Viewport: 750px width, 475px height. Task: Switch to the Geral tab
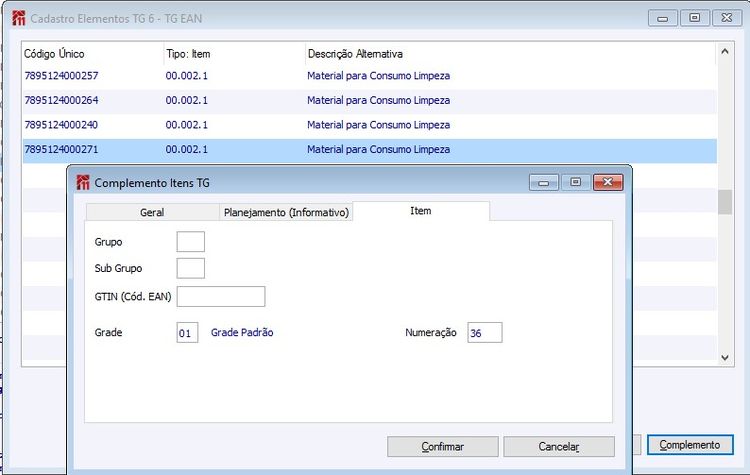click(x=152, y=212)
